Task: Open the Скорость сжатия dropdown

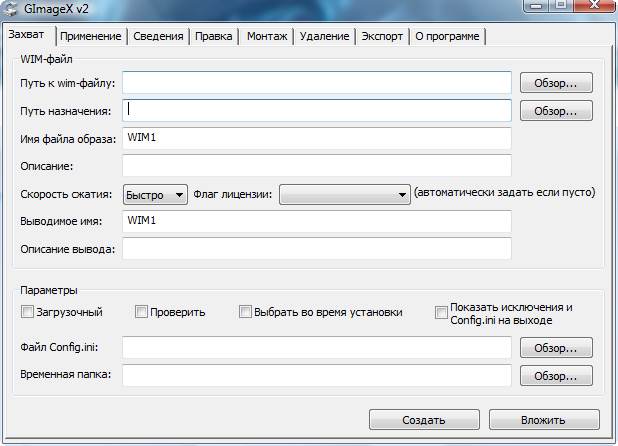Action: pos(155,195)
